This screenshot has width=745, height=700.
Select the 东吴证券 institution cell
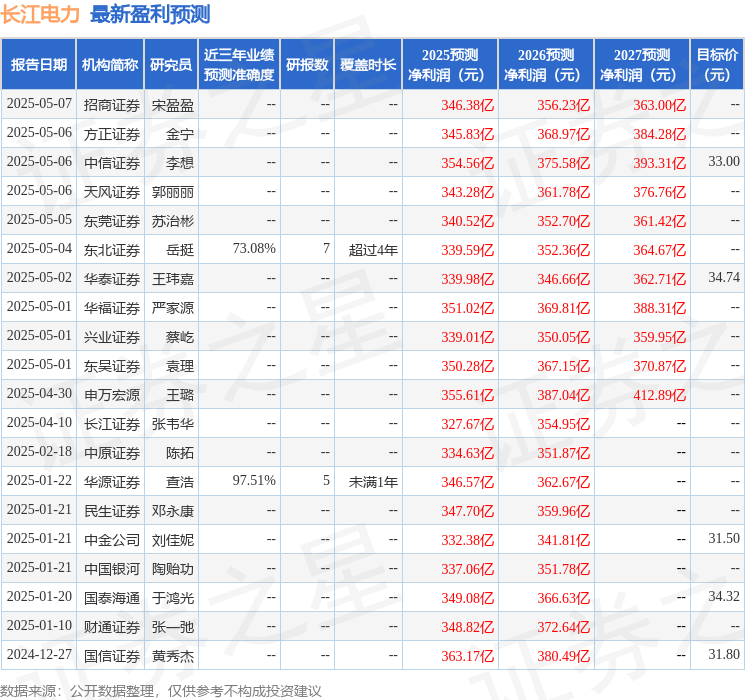coord(112,366)
